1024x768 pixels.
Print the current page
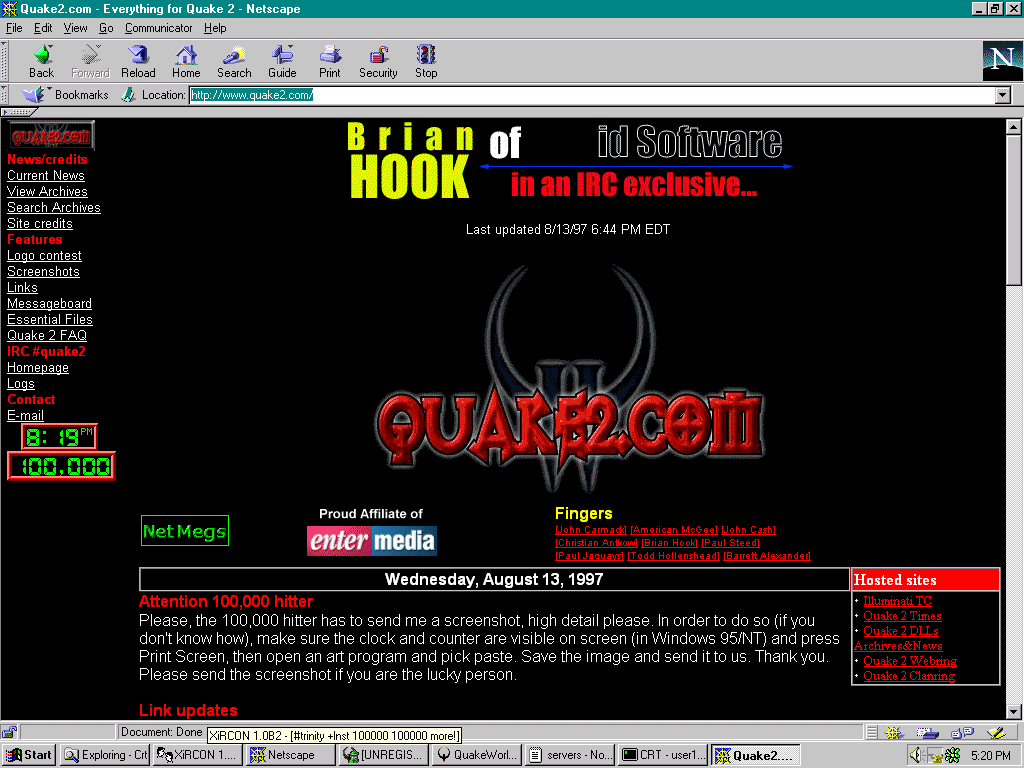[x=330, y=61]
